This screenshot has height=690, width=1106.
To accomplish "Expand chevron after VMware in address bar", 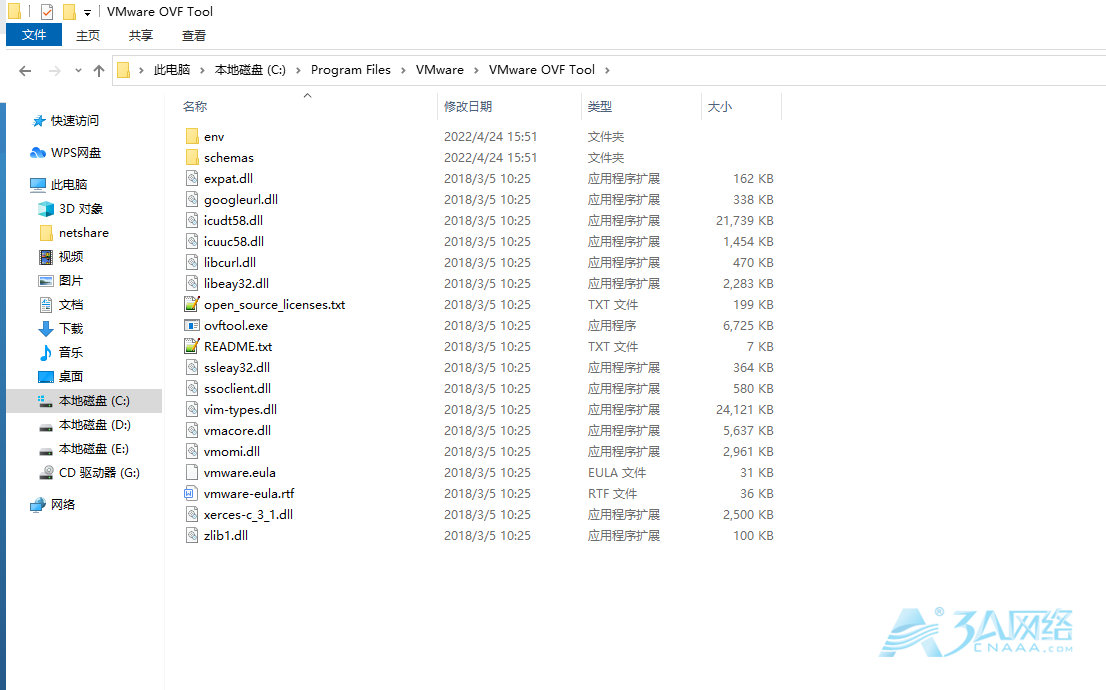I will pos(476,70).
